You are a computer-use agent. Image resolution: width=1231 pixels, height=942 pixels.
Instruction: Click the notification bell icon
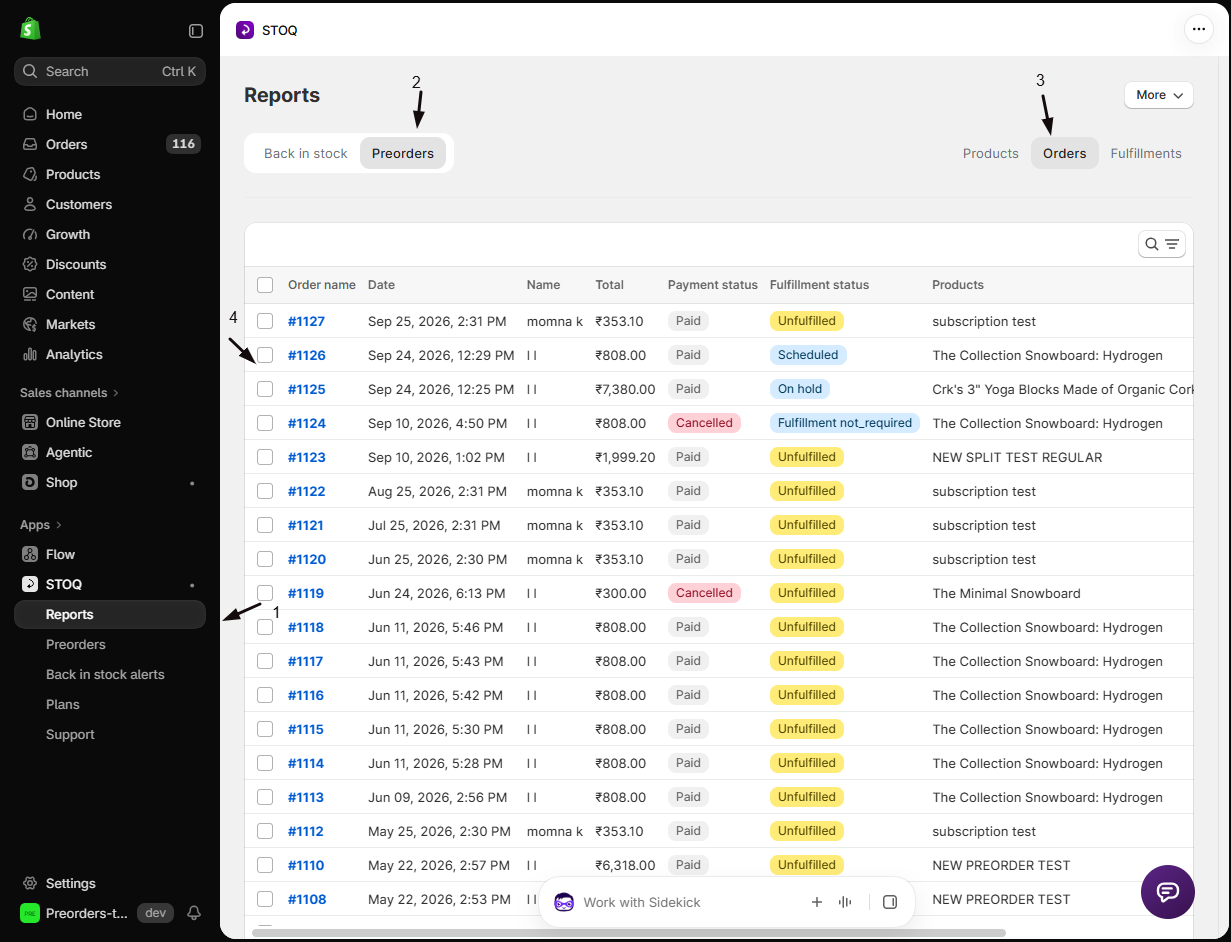194,913
